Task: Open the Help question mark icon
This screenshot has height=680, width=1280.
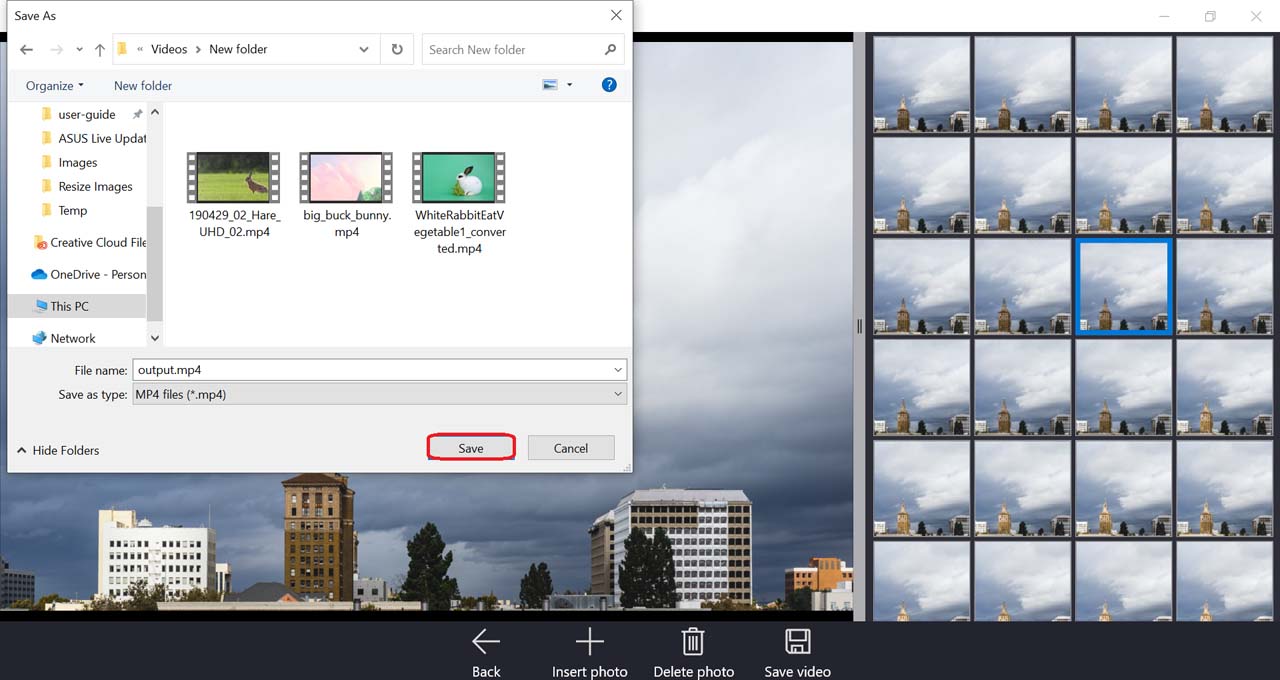Action: [609, 85]
